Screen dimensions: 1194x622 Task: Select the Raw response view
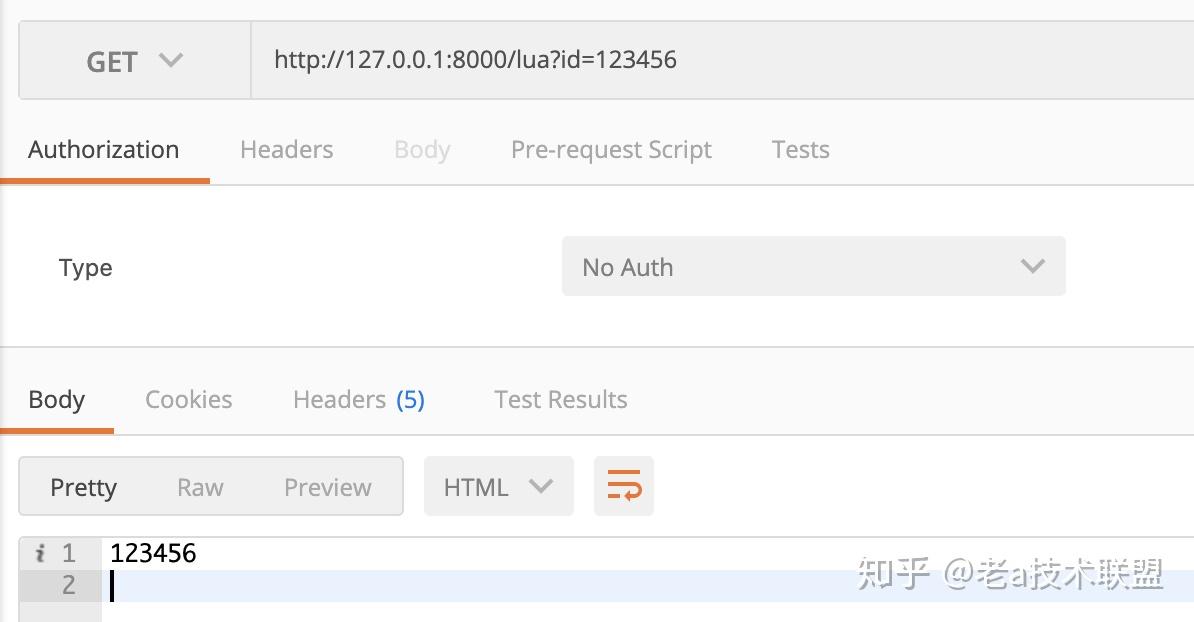coord(200,486)
